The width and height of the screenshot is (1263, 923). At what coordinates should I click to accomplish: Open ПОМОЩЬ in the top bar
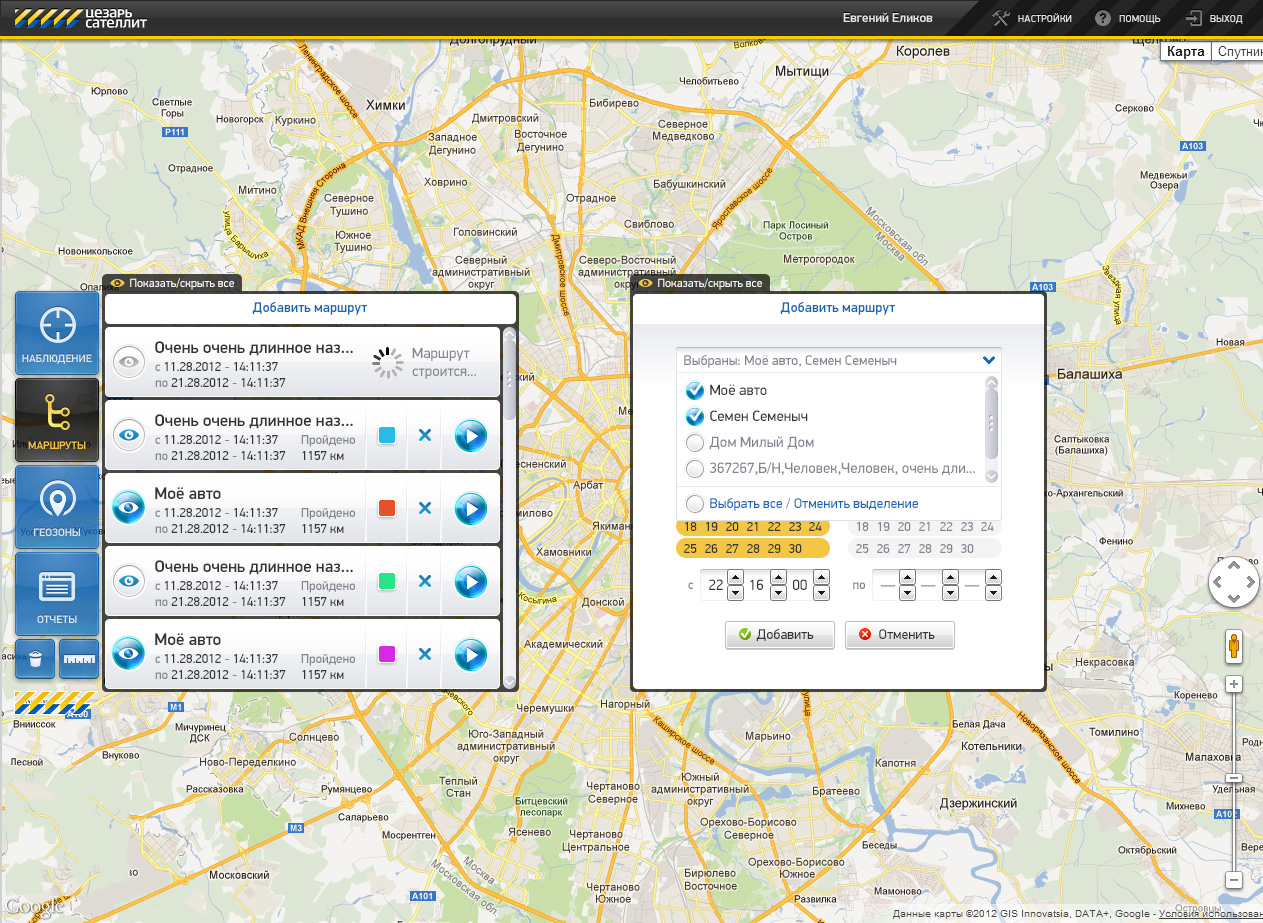[x=1128, y=18]
